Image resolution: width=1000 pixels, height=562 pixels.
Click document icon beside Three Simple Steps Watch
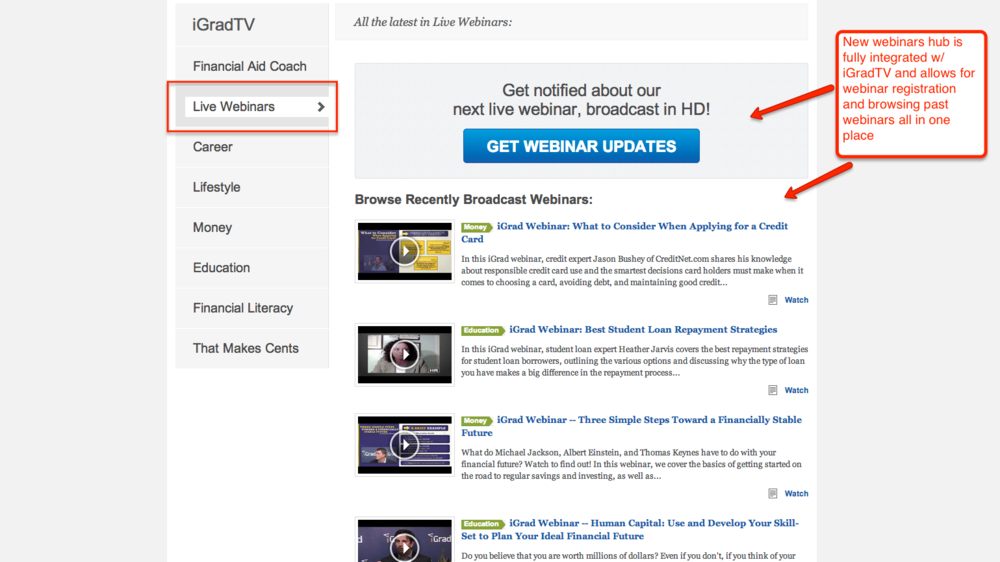coord(773,494)
